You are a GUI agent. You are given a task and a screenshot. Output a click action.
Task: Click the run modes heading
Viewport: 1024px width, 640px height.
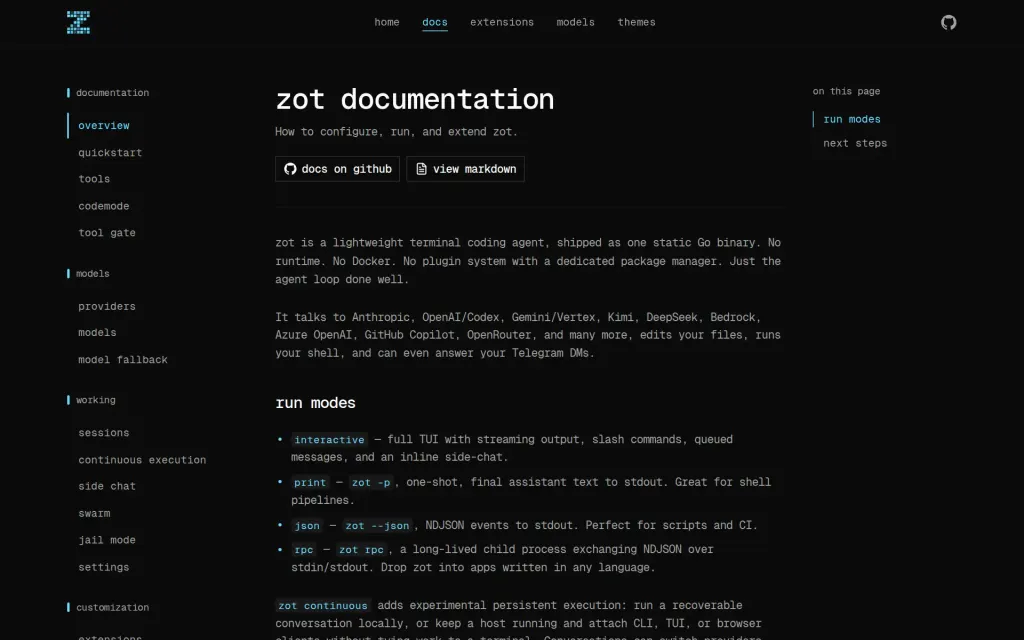pyautogui.click(x=315, y=403)
